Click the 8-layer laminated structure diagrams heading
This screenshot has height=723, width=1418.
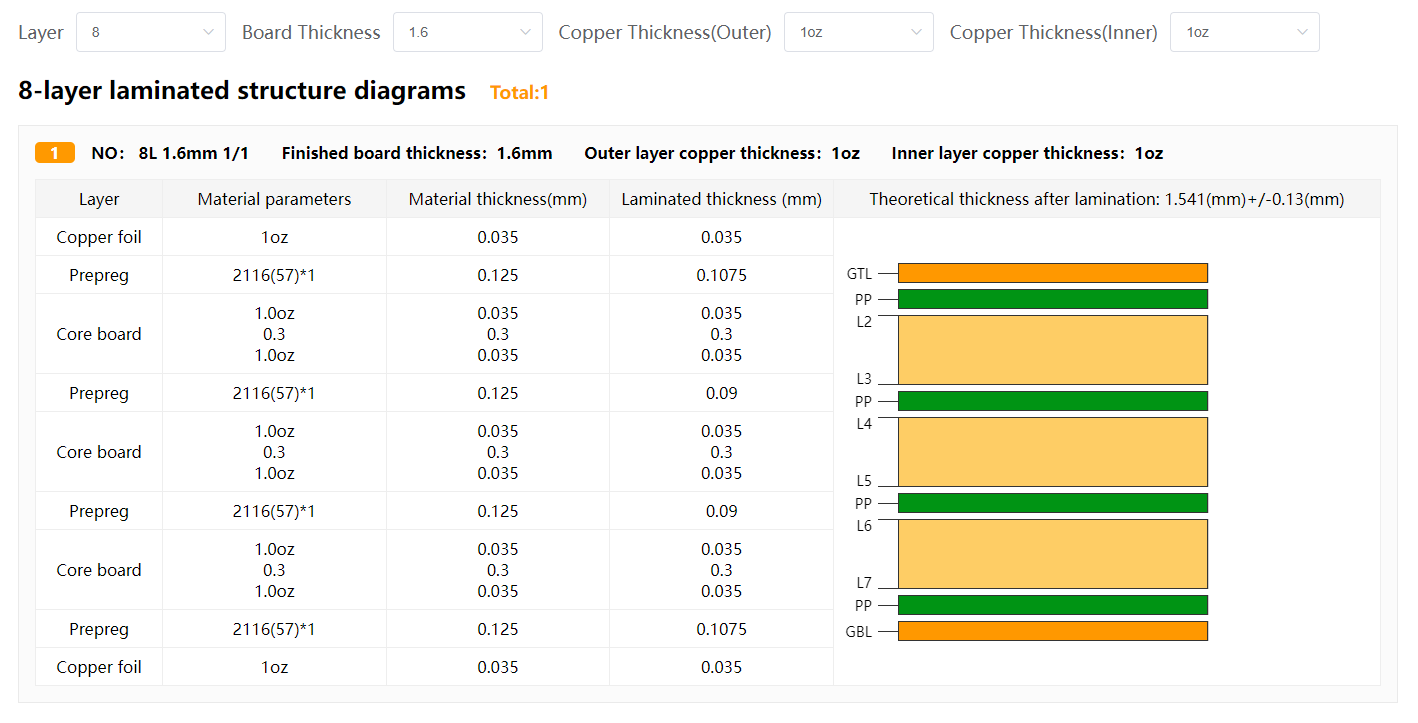point(242,91)
